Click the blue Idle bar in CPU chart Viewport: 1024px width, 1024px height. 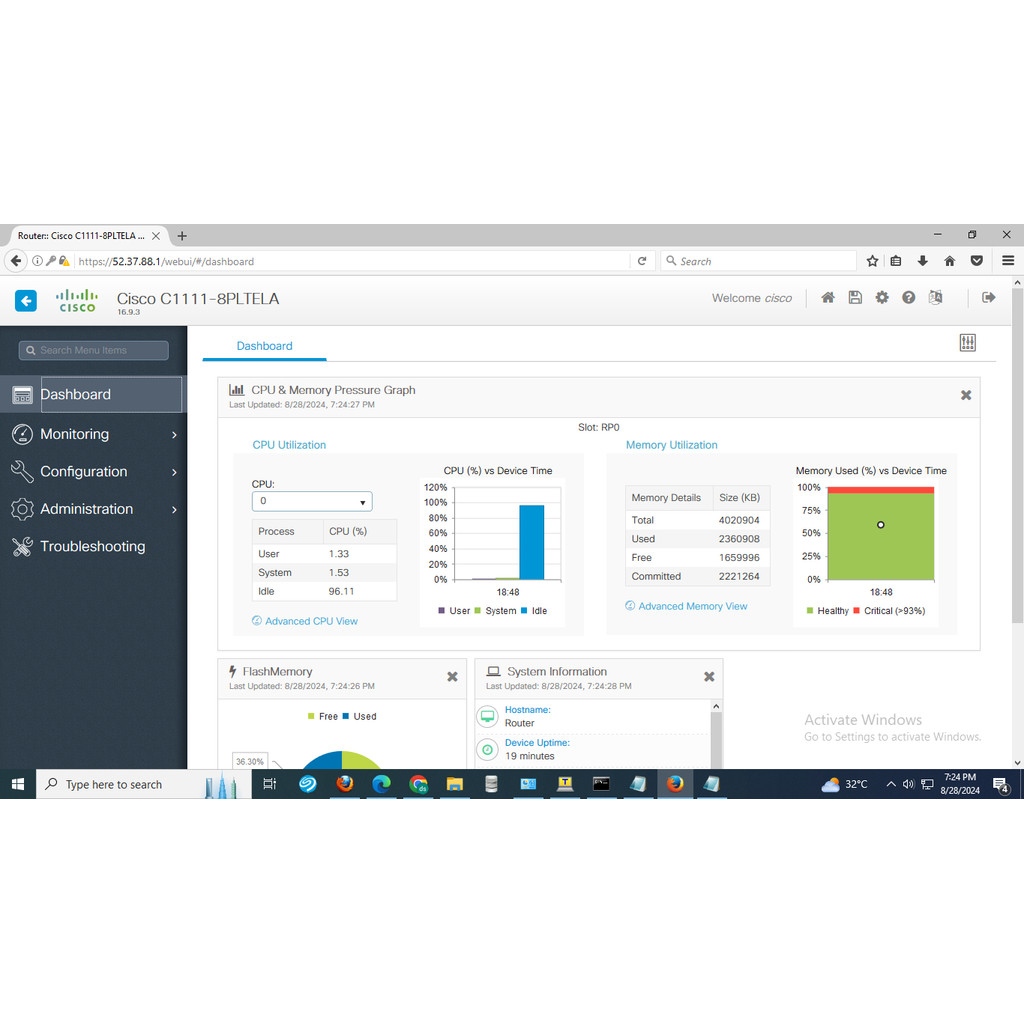tap(532, 542)
